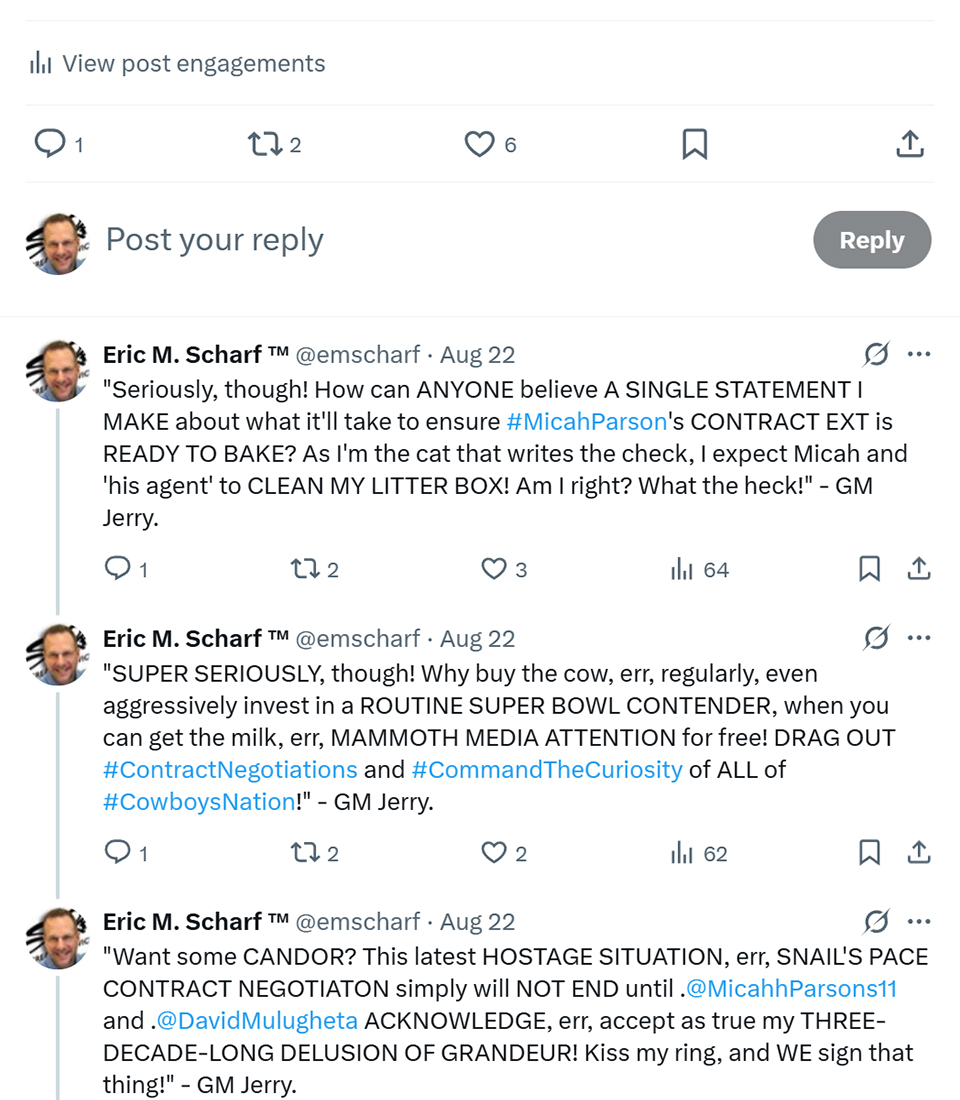Open more options on the first reply
960x1100 pixels.
click(919, 354)
